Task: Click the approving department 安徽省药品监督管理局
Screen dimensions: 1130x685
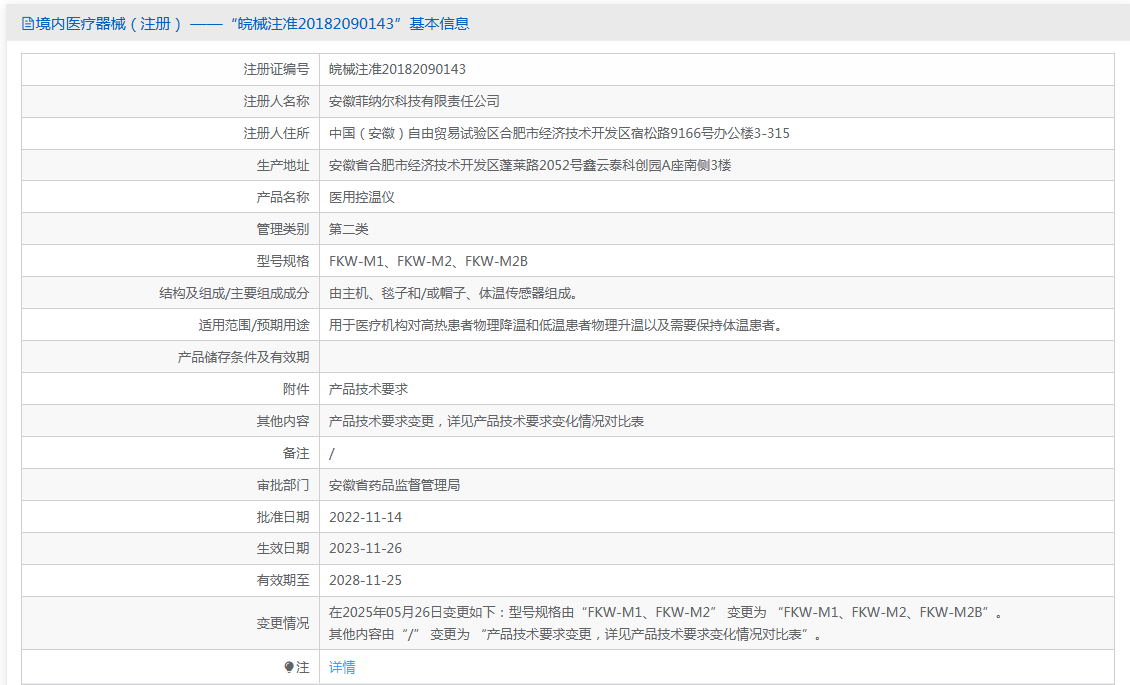Action: pos(394,485)
